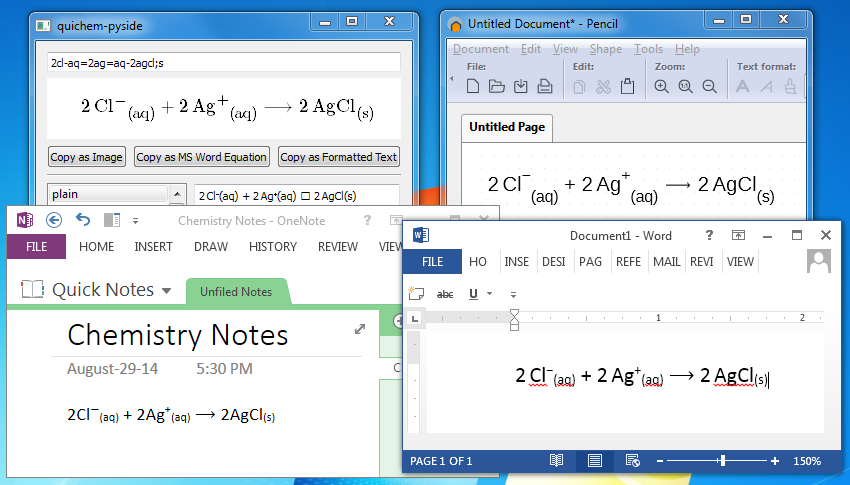The width and height of the screenshot is (850, 485).
Task: Click New Document icon in Pencil toolbar
Action: (473, 86)
